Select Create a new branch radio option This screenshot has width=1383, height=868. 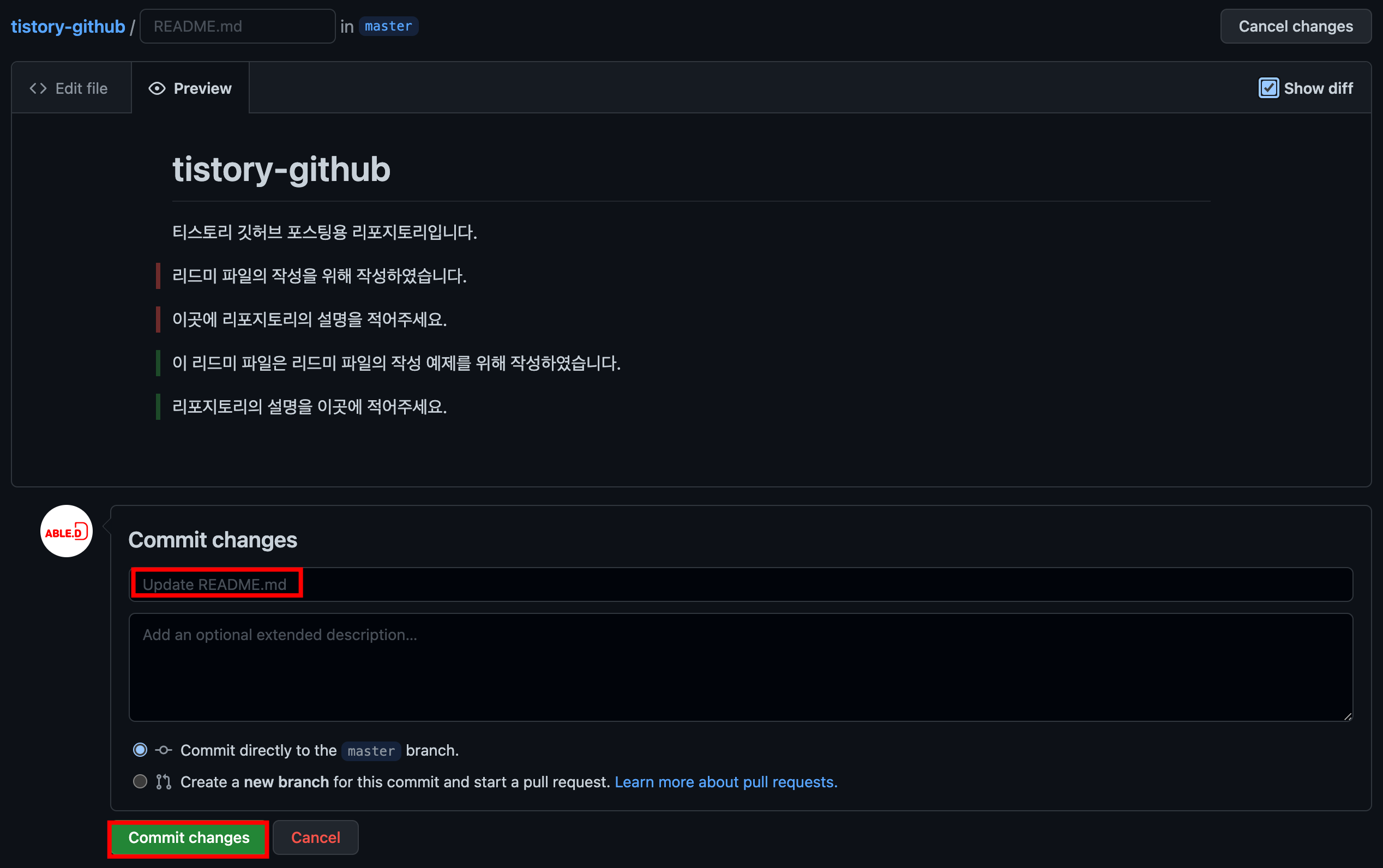coord(140,782)
